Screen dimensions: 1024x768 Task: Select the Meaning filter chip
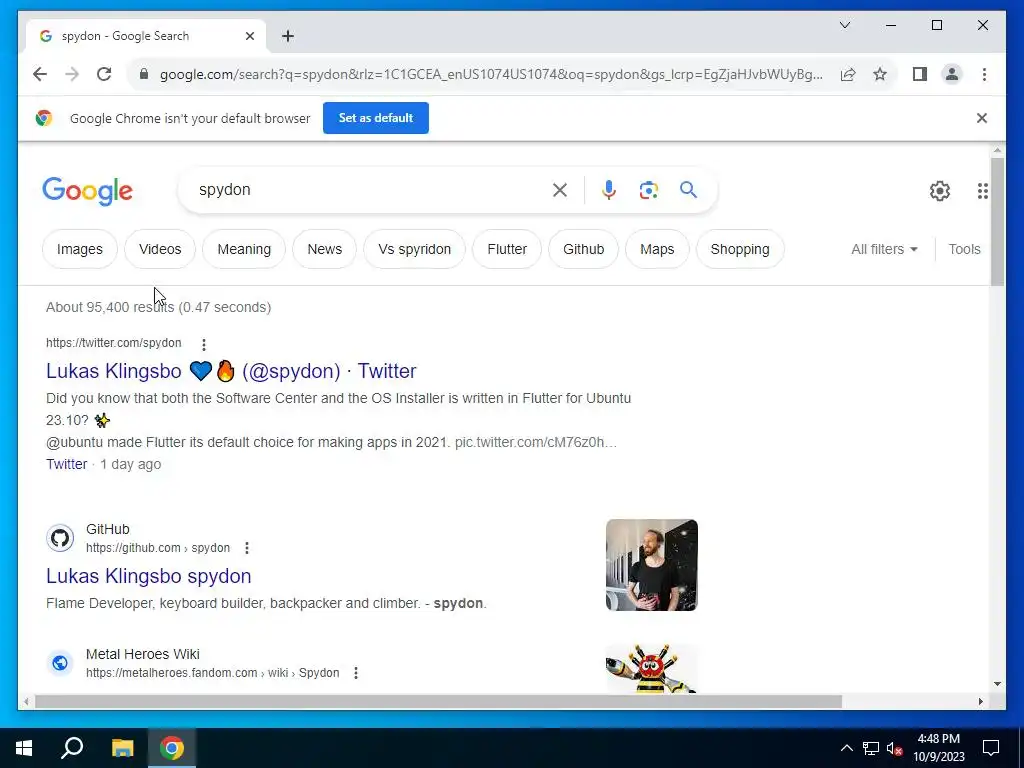coord(244,249)
